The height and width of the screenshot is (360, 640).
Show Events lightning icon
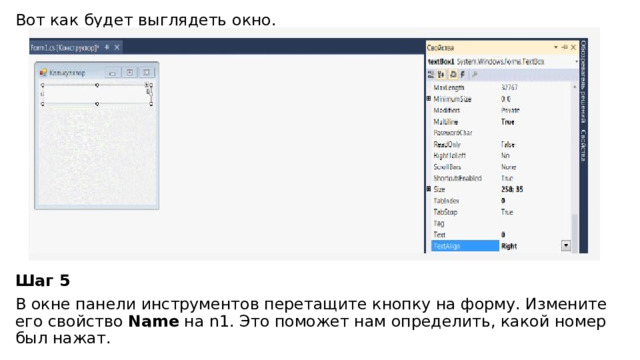pos(463,74)
